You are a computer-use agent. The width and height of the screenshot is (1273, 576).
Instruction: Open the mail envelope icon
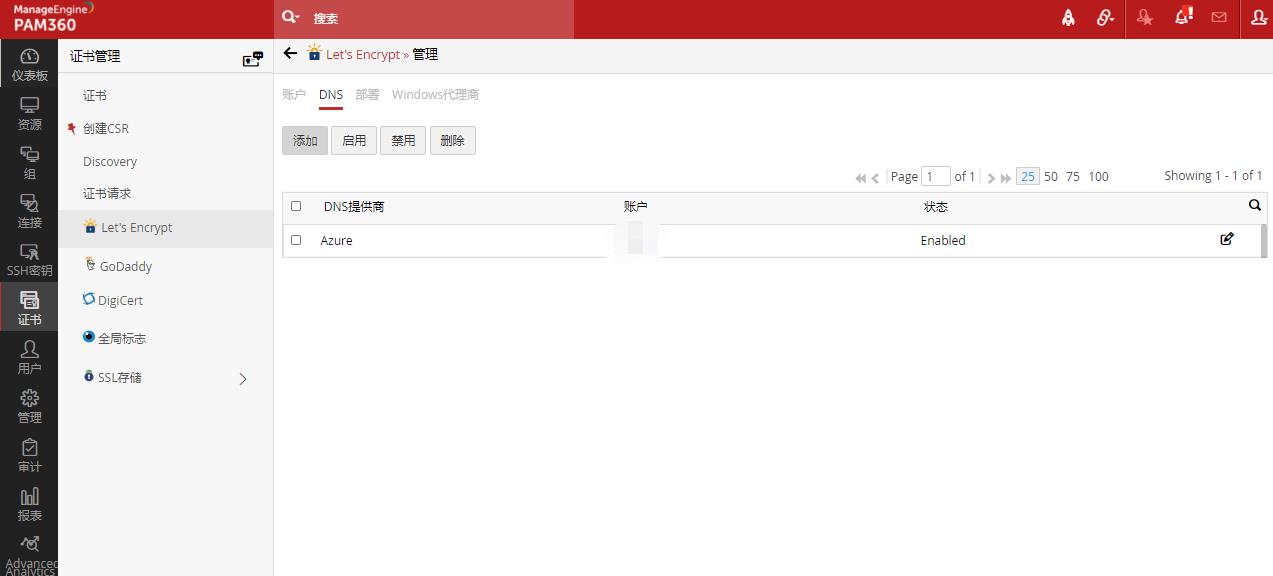point(1219,18)
